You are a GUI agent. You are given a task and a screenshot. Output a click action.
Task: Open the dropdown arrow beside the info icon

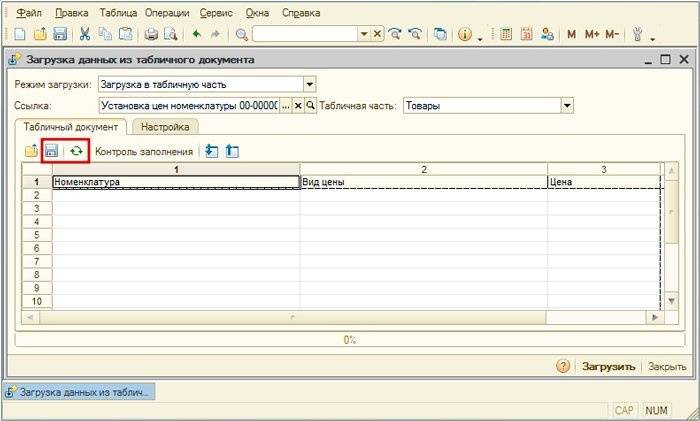coord(480,39)
